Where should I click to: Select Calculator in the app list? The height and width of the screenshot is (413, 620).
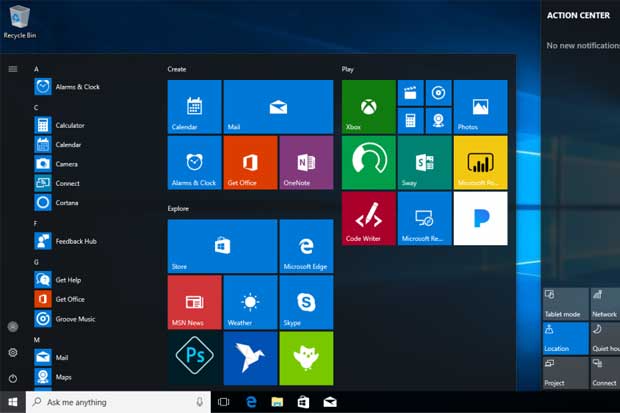69,125
